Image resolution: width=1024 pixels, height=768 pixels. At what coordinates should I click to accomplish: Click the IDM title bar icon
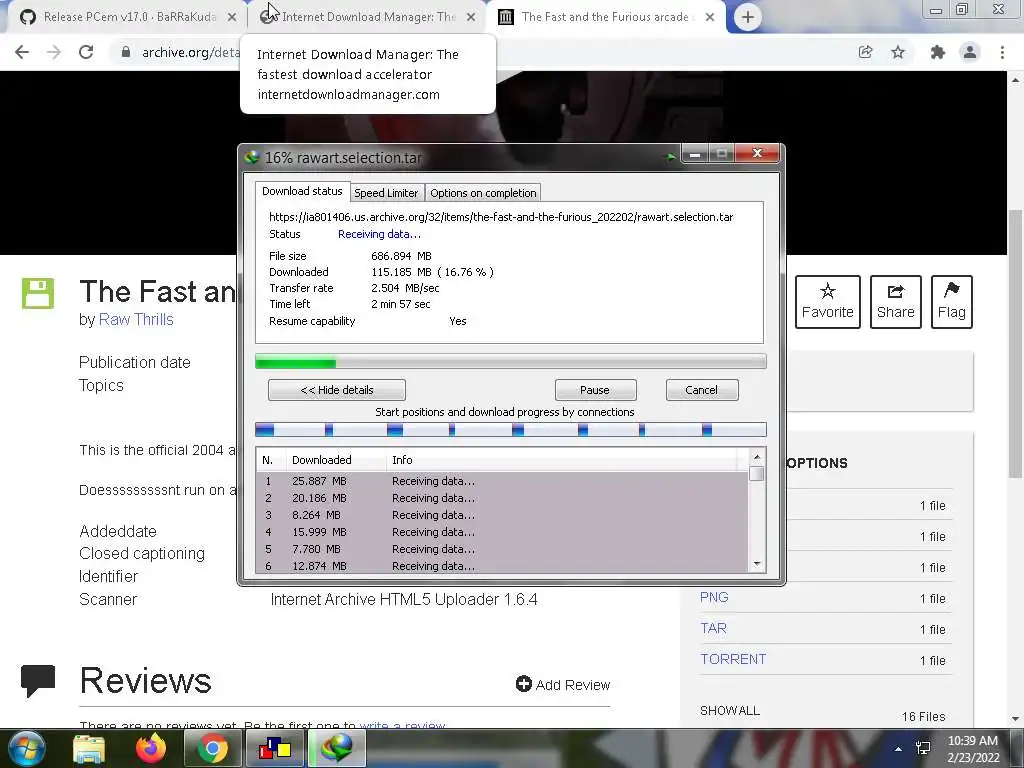click(252, 157)
